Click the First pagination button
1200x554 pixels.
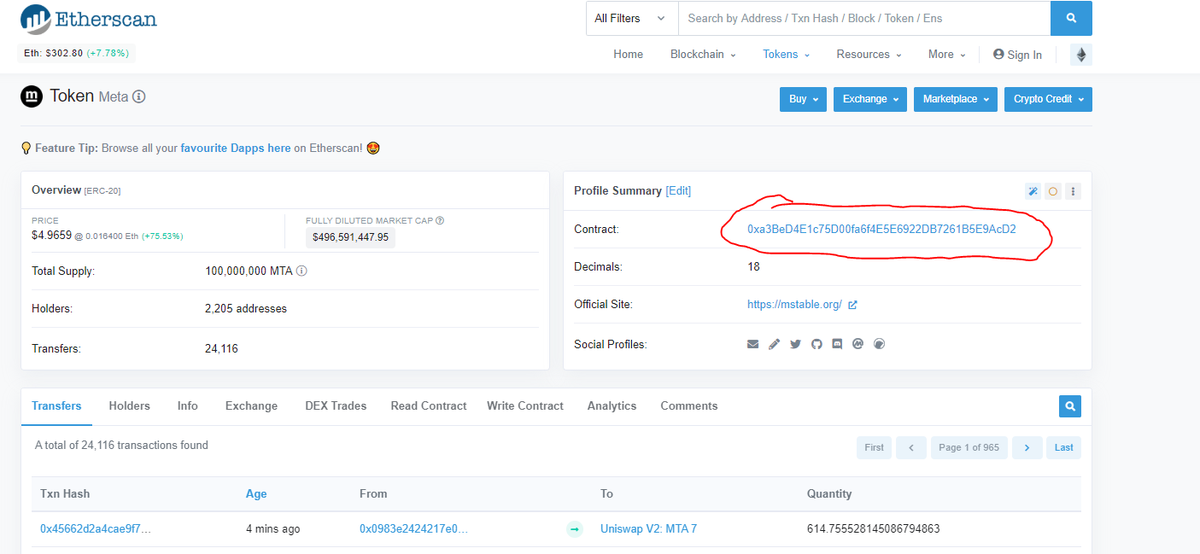(874, 447)
